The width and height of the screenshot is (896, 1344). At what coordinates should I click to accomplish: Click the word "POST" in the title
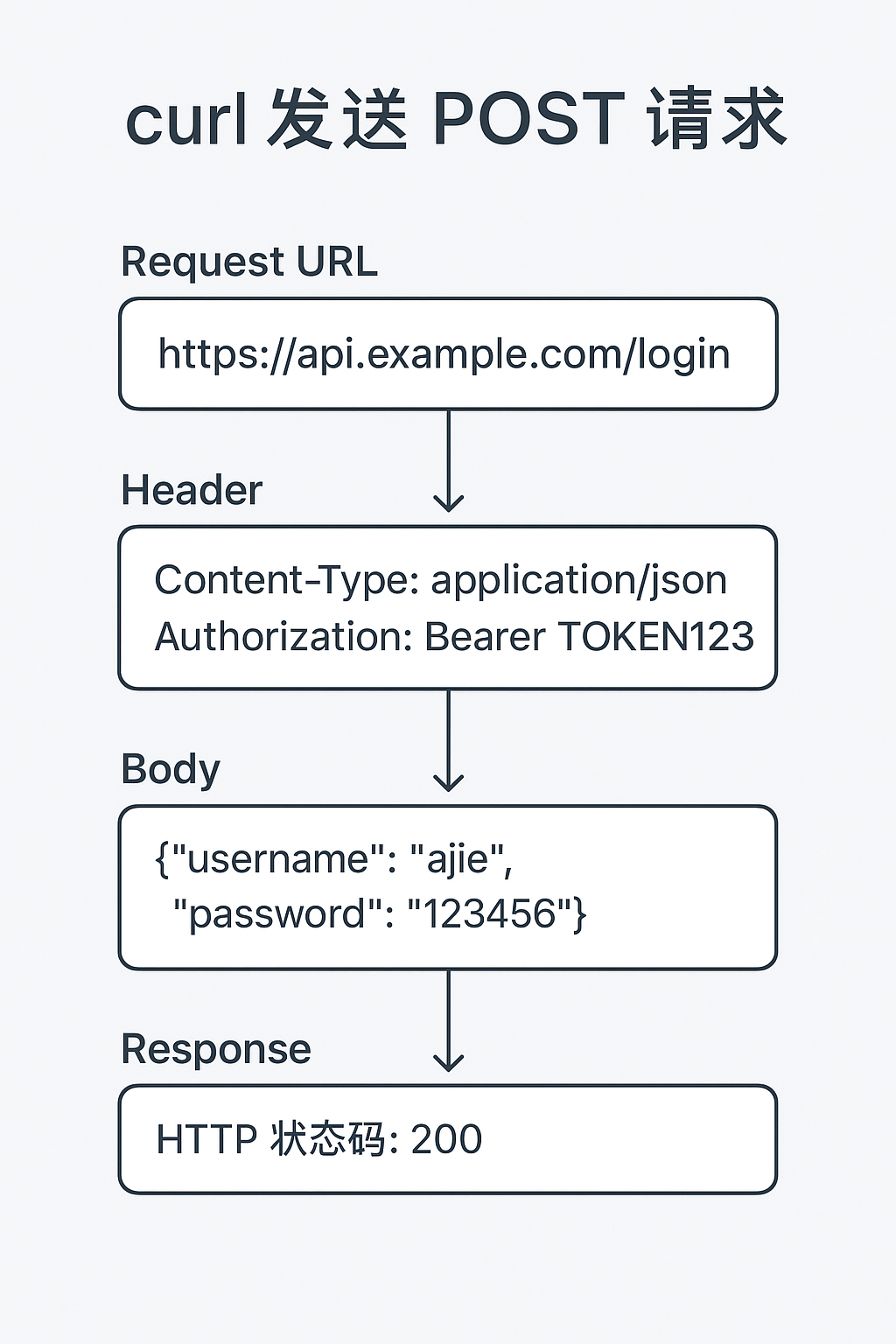point(528,120)
